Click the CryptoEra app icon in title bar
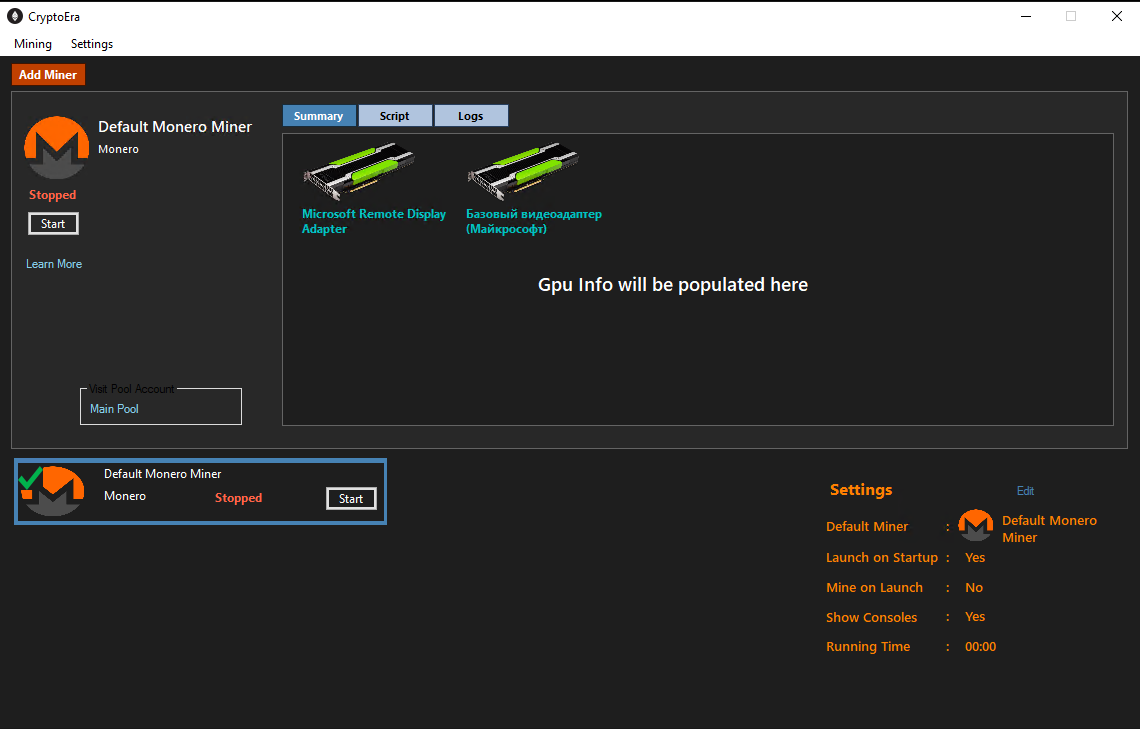Image resolution: width=1140 pixels, height=729 pixels. pyautogui.click(x=15, y=16)
